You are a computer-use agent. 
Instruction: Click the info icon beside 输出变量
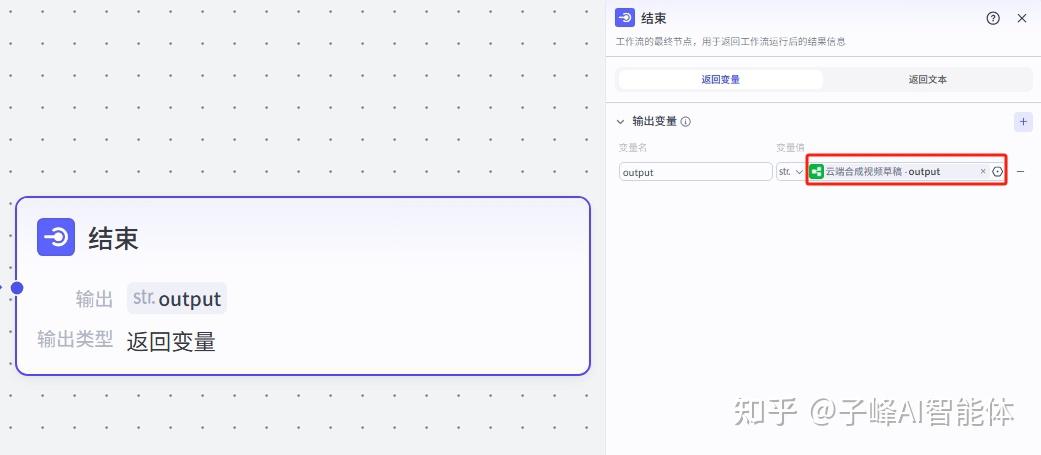(686, 122)
